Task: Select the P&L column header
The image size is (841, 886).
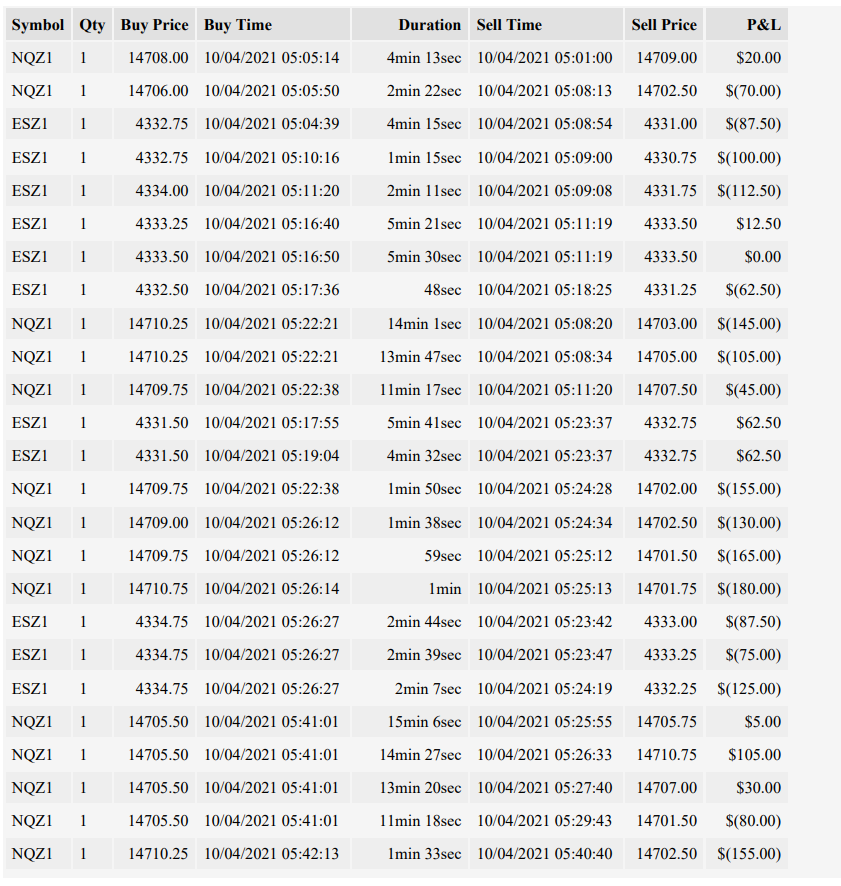Action: click(747, 25)
